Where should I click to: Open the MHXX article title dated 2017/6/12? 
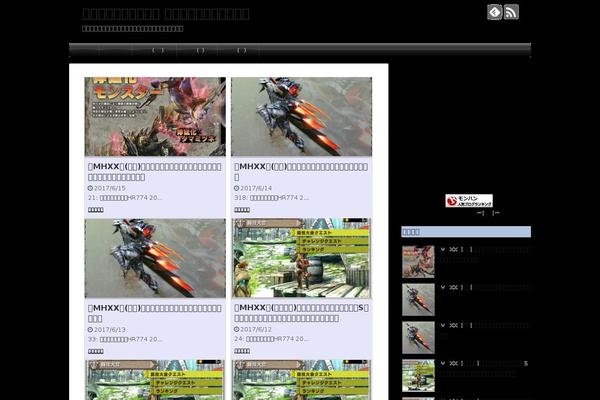pyautogui.click(x=302, y=313)
